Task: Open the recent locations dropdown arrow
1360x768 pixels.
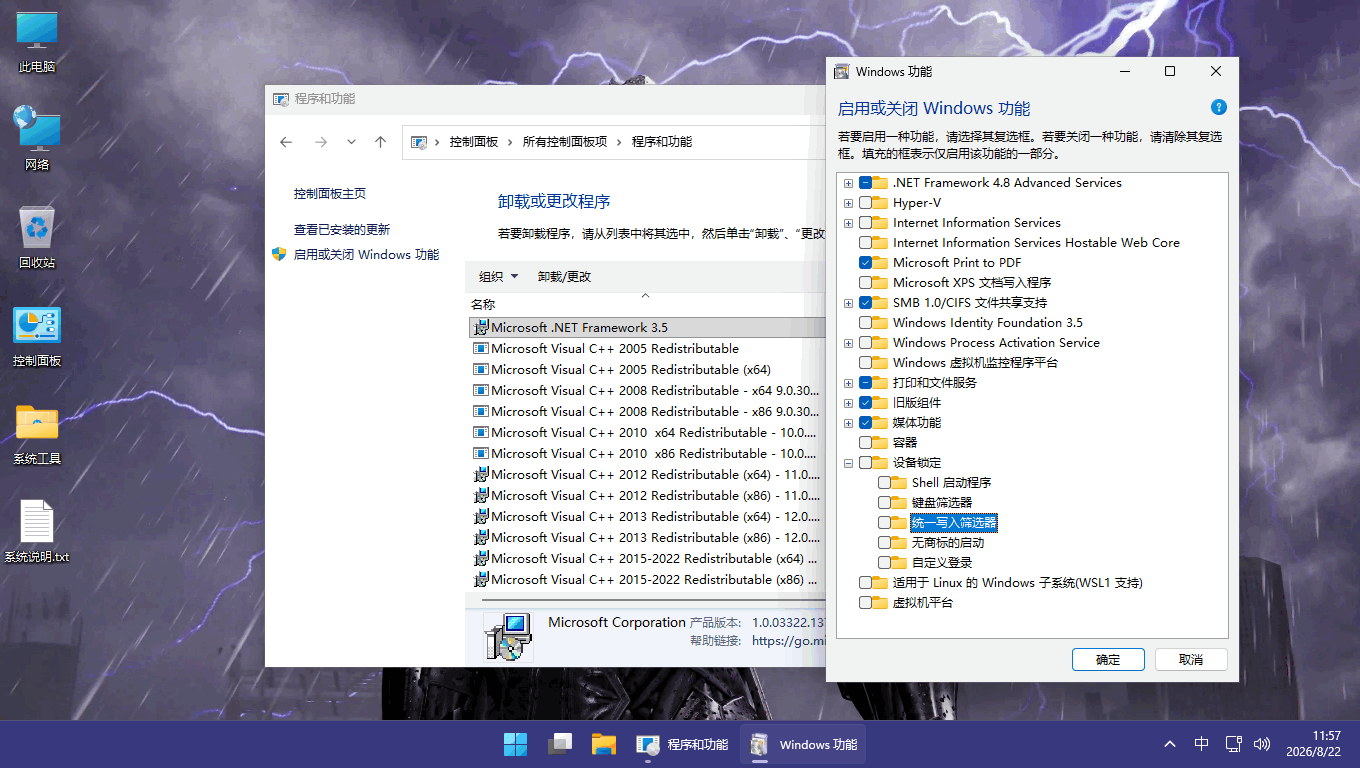Action: (351, 142)
